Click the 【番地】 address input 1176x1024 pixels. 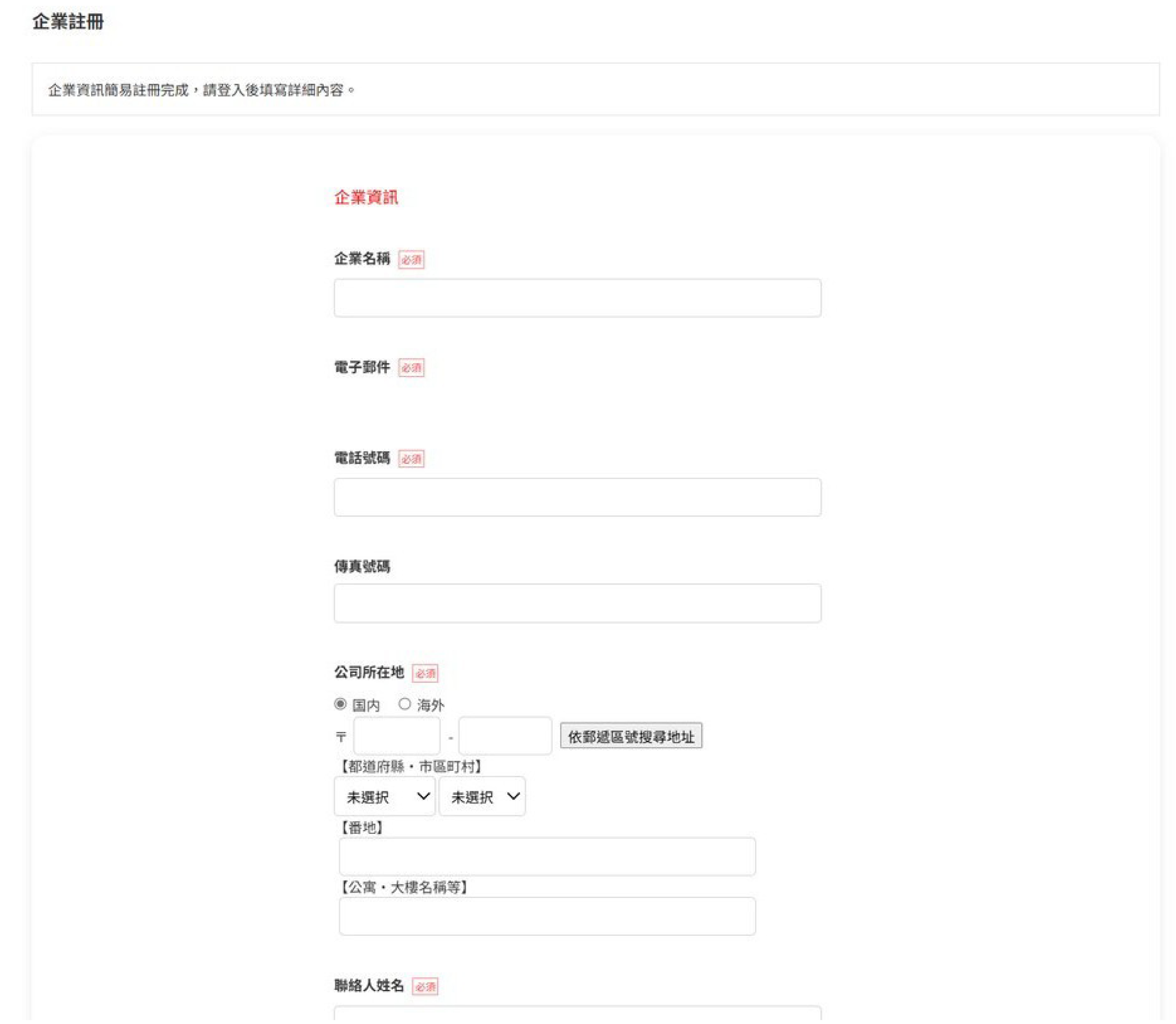coord(547,856)
